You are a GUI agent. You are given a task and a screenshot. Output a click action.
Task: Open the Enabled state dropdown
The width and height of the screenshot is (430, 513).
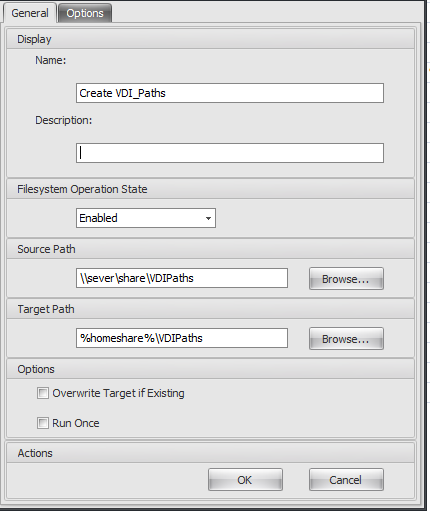point(146,218)
